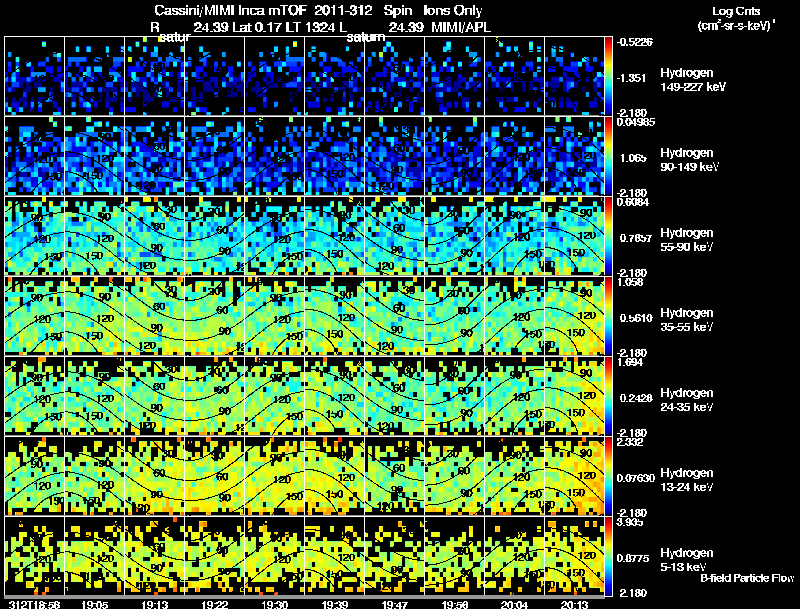Click the 0.07630 scale value
This screenshot has height=609, width=800.
pos(636,478)
